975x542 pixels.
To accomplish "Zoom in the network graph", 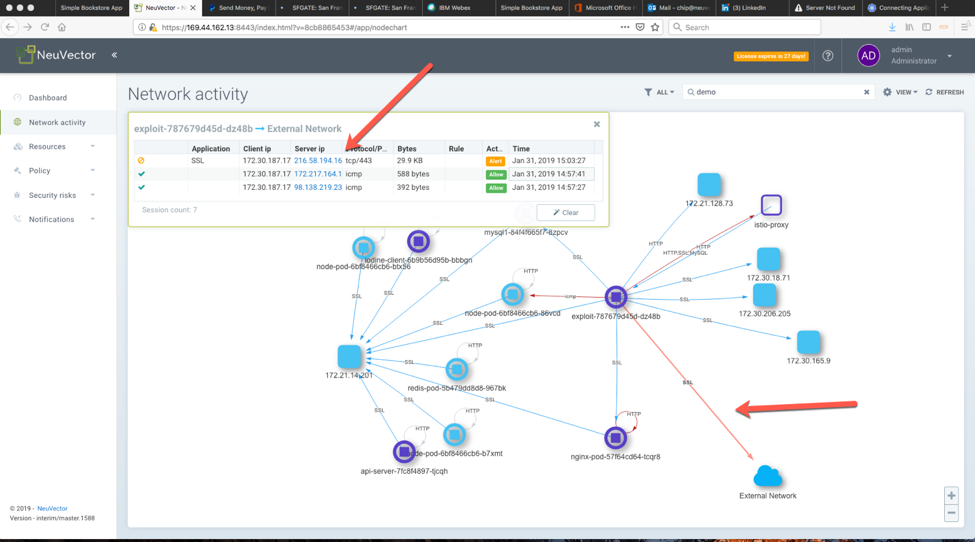I will [x=951, y=496].
